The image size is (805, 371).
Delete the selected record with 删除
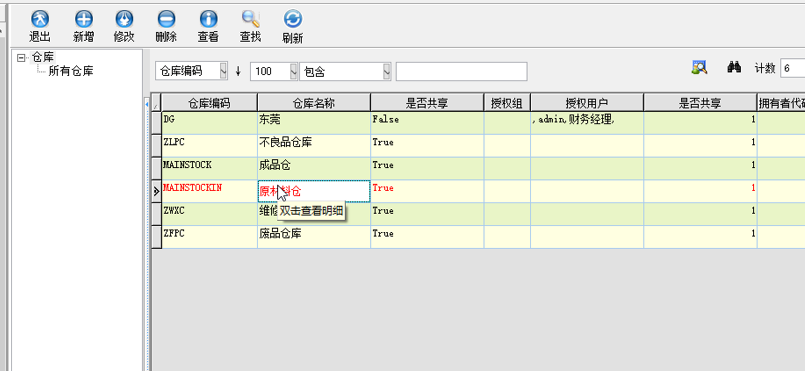pos(166,19)
